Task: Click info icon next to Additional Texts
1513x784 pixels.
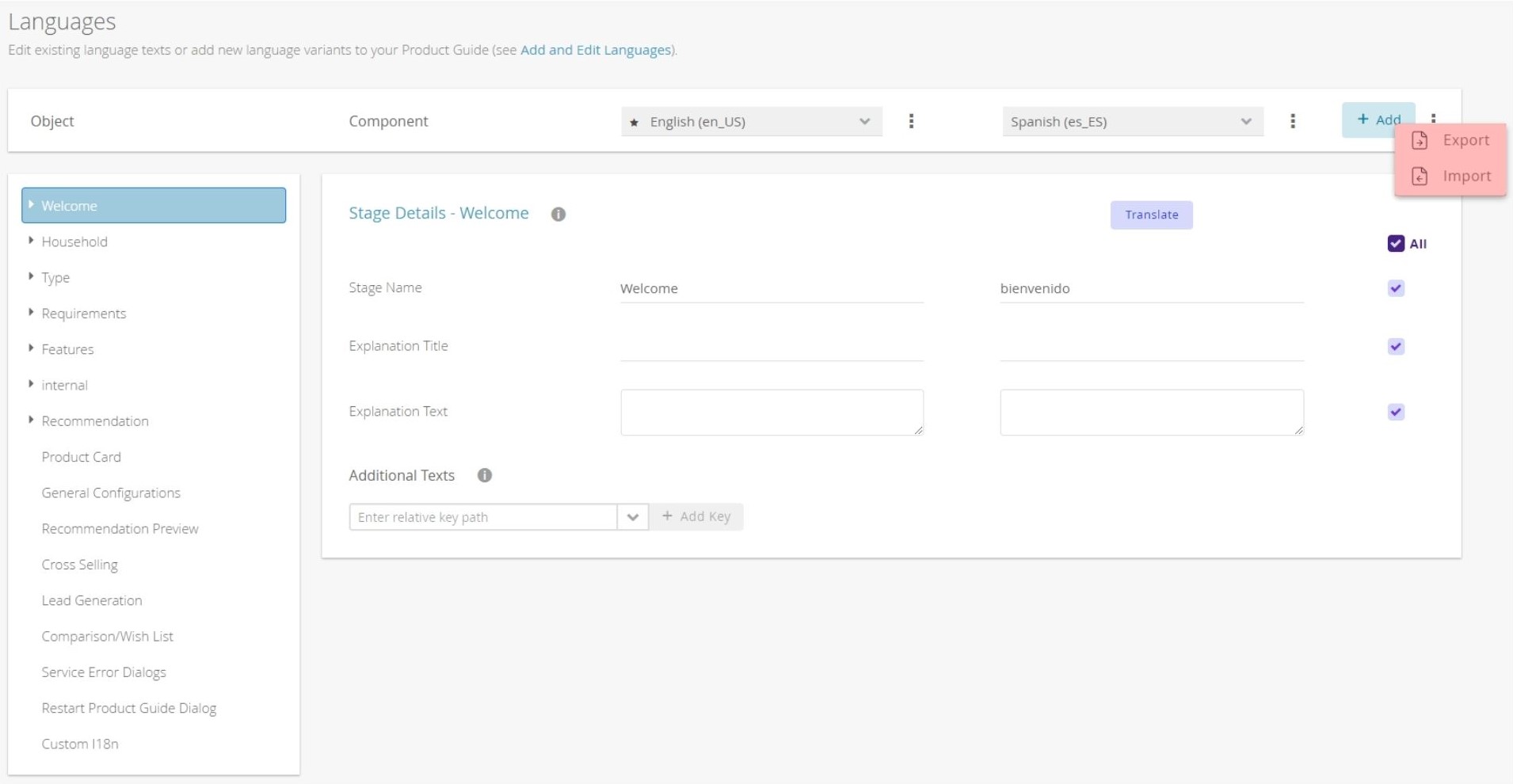Action: [485, 475]
